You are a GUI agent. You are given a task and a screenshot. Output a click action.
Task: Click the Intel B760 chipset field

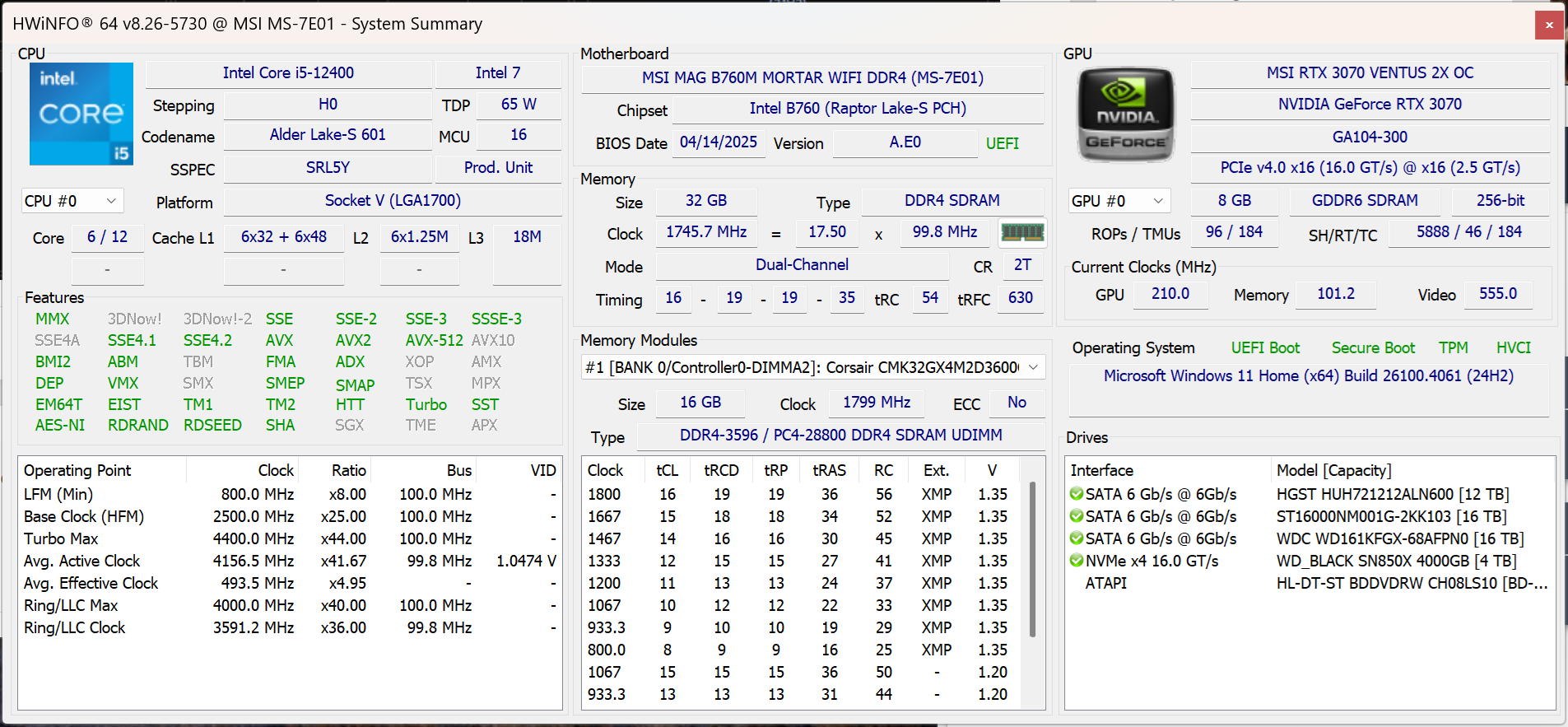click(x=858, y=109)
